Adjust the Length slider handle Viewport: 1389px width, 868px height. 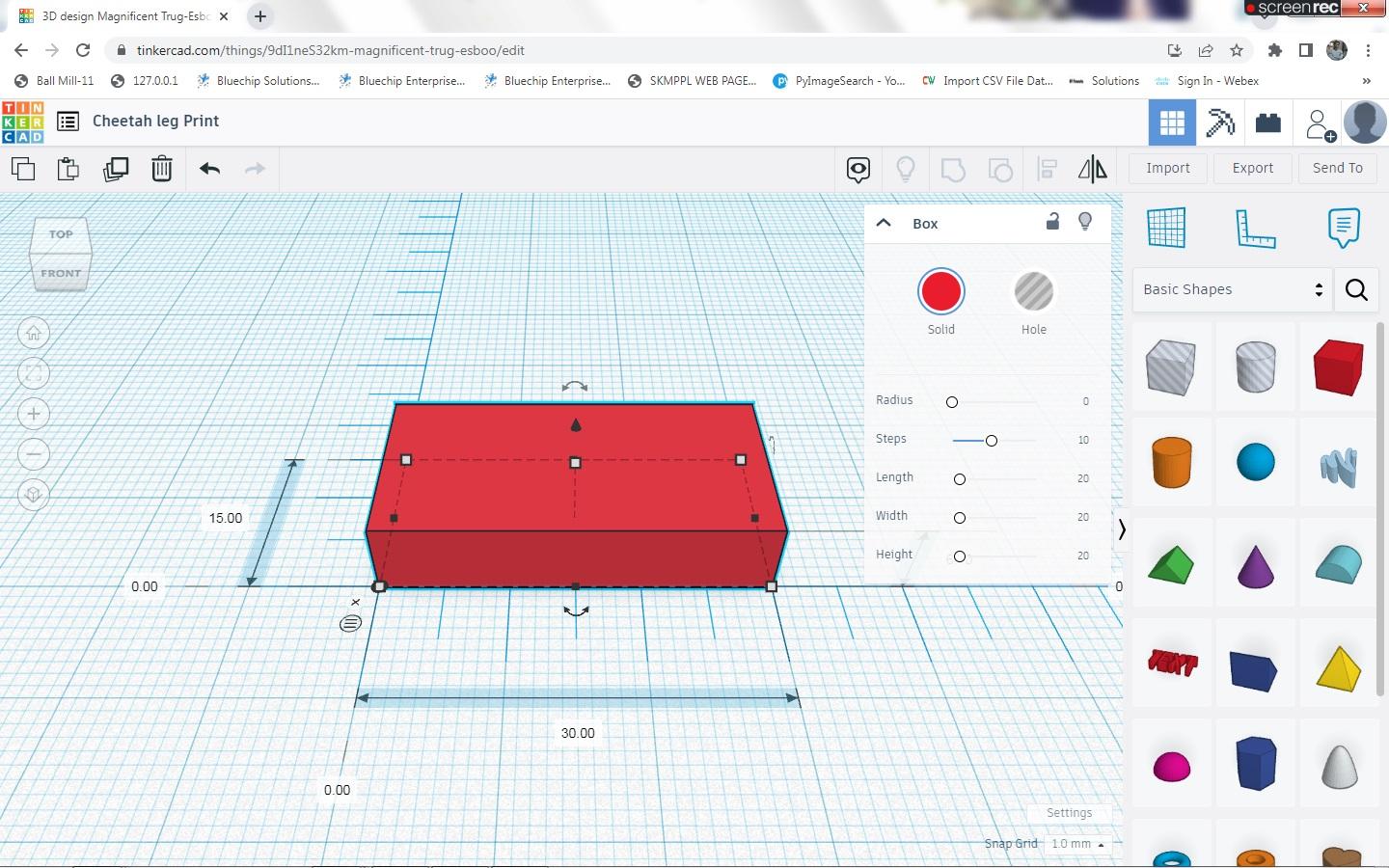coord(959,479)
